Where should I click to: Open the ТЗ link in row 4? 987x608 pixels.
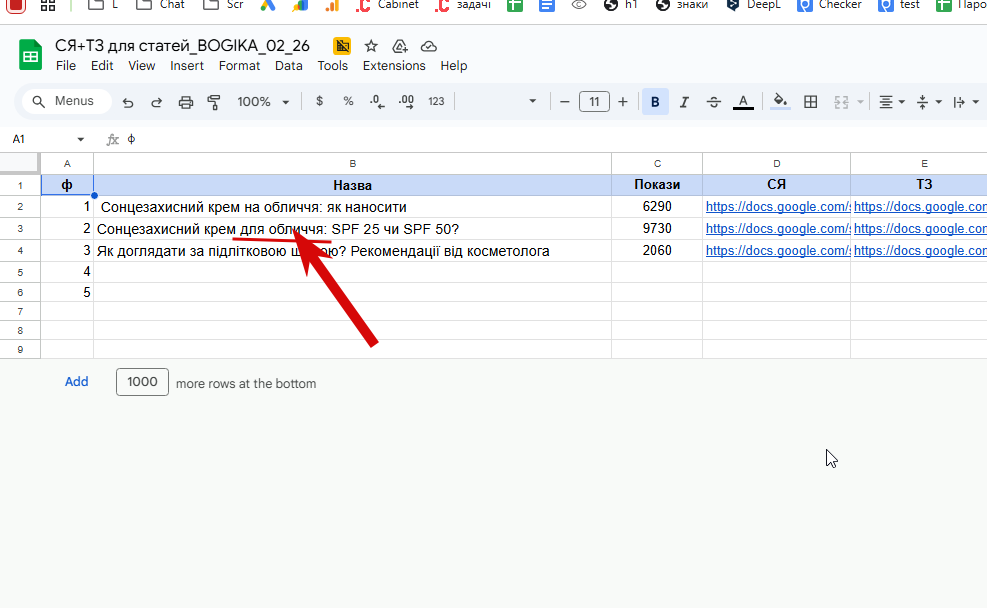pos(920,251)
